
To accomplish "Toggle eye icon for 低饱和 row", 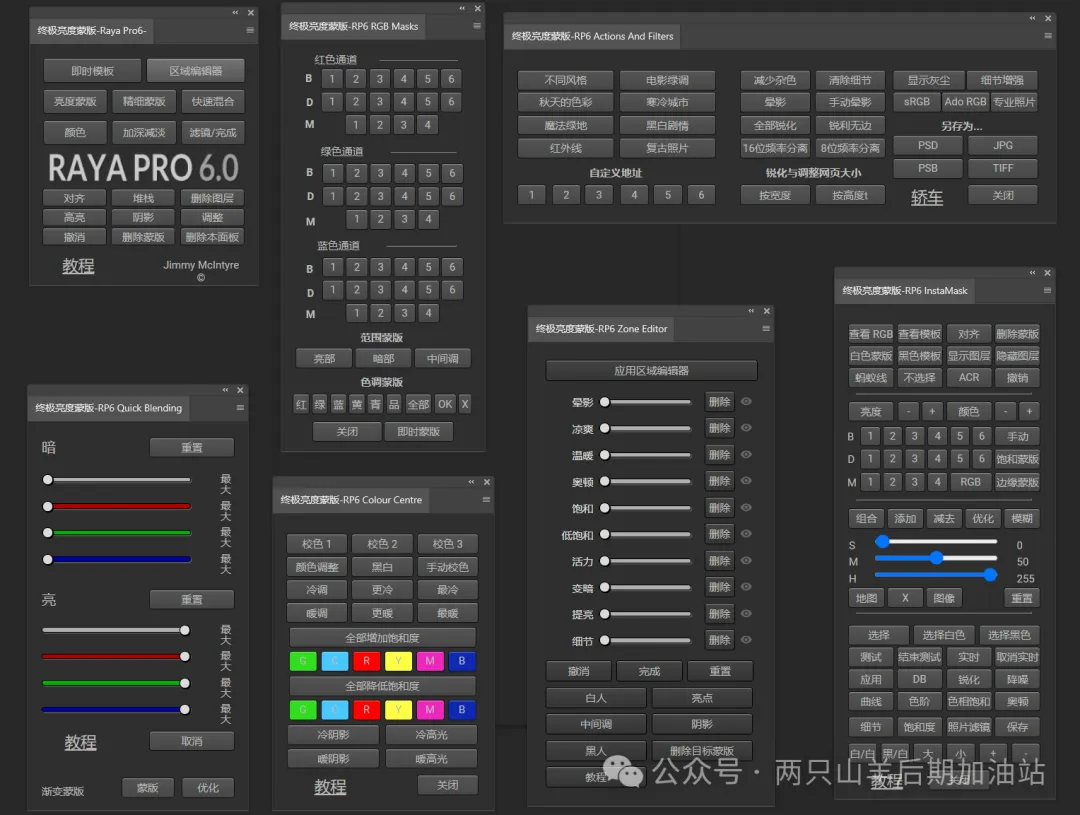I will (746, 534).
